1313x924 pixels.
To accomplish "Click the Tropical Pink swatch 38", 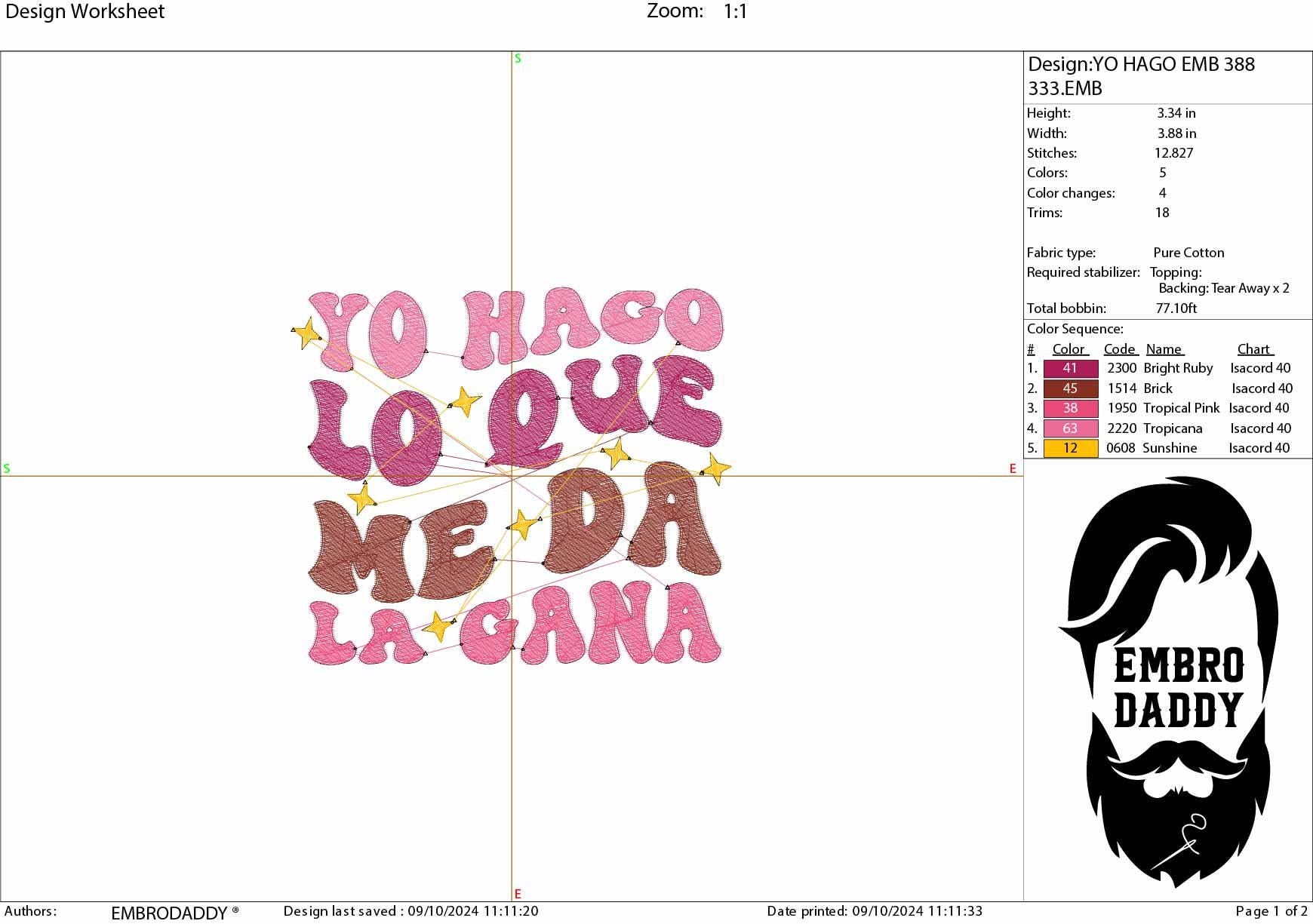I will (x=1070, y=408).
